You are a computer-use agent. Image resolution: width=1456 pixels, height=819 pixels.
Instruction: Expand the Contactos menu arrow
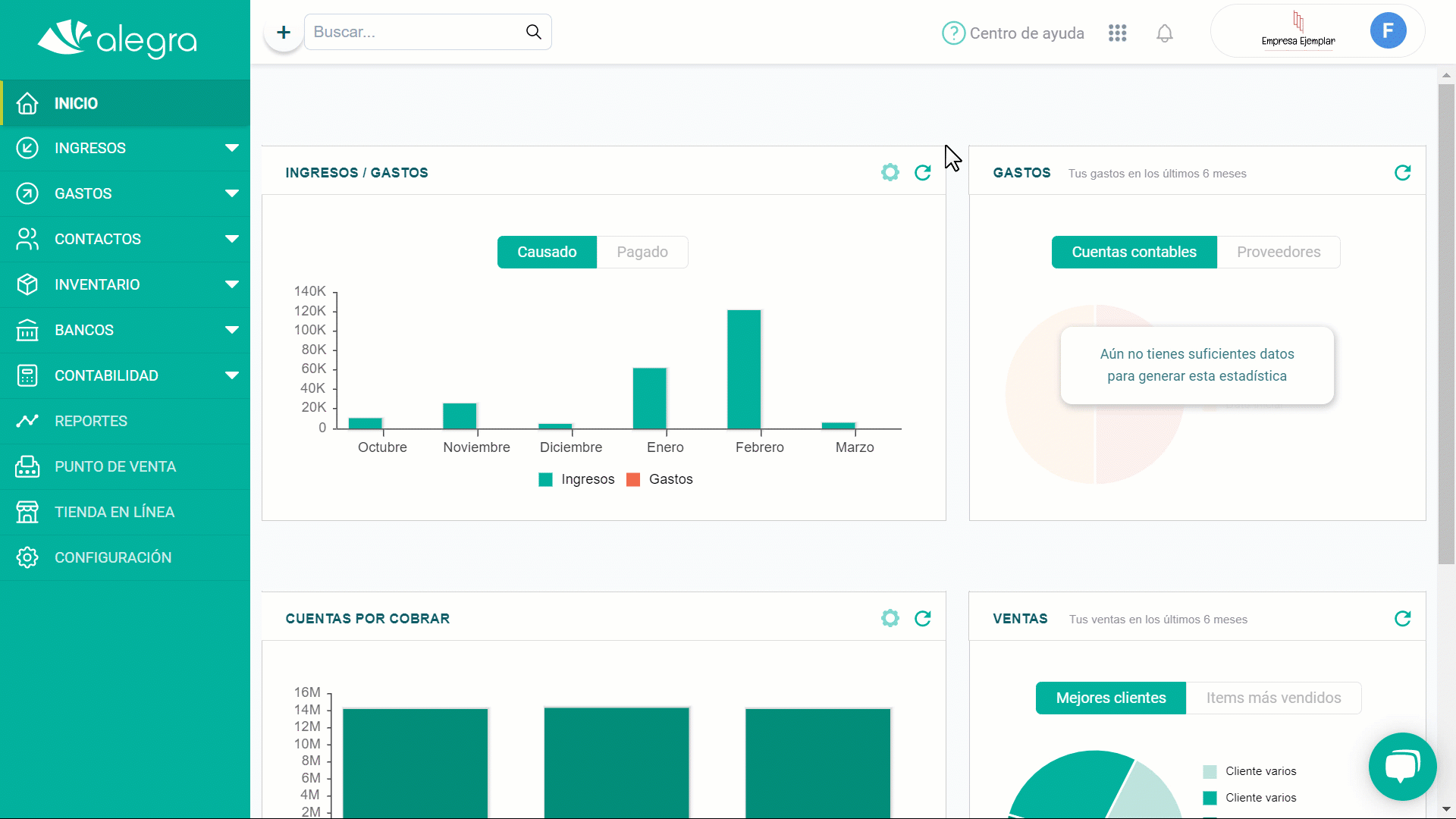point(232,239)
